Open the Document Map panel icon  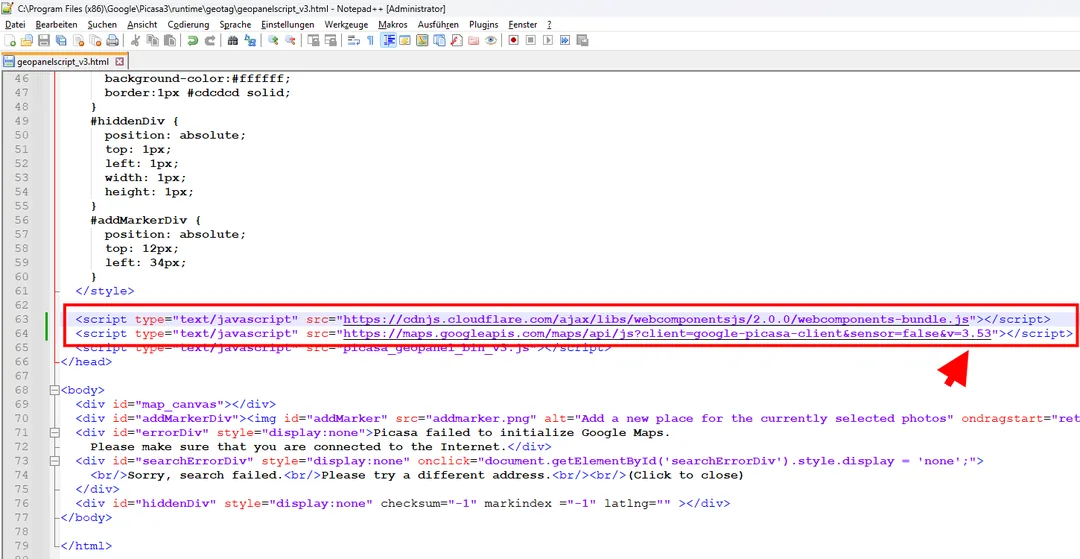click(x=422, y=41)
